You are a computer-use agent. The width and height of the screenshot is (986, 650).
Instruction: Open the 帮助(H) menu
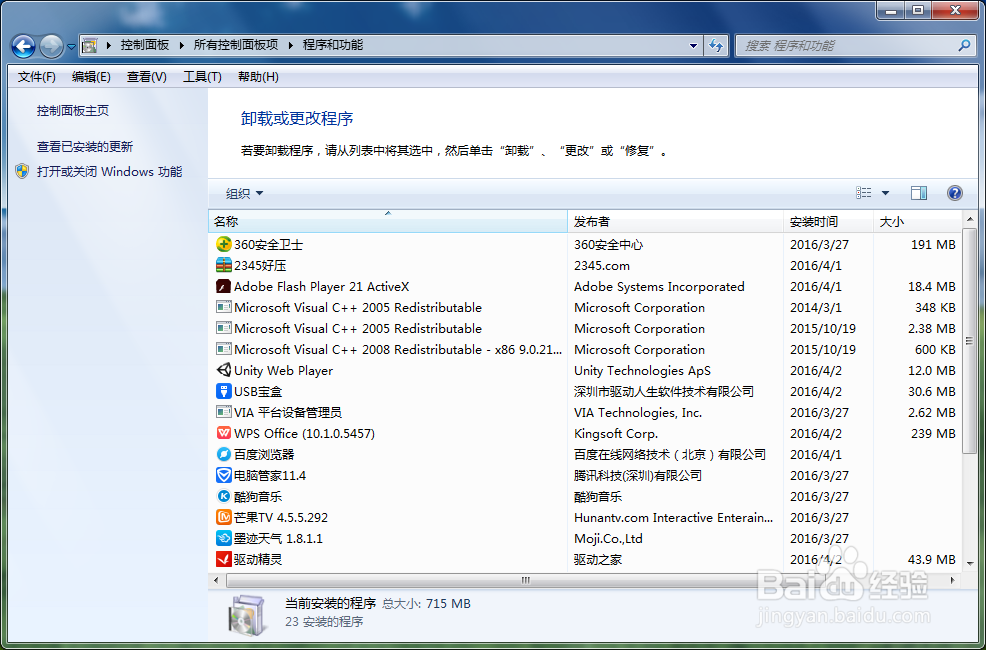(x=258, y=77)
